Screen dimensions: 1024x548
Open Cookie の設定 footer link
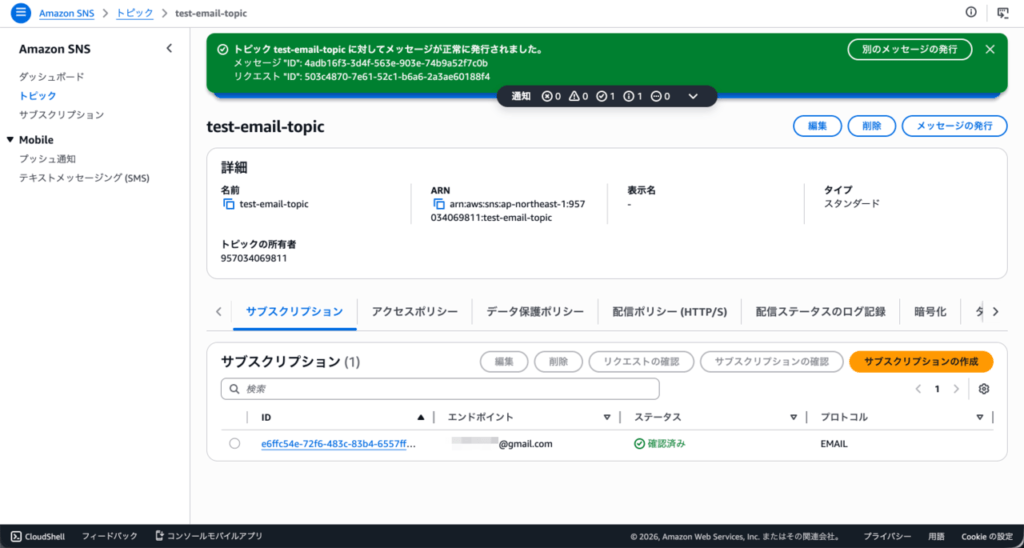click(987, 536)
